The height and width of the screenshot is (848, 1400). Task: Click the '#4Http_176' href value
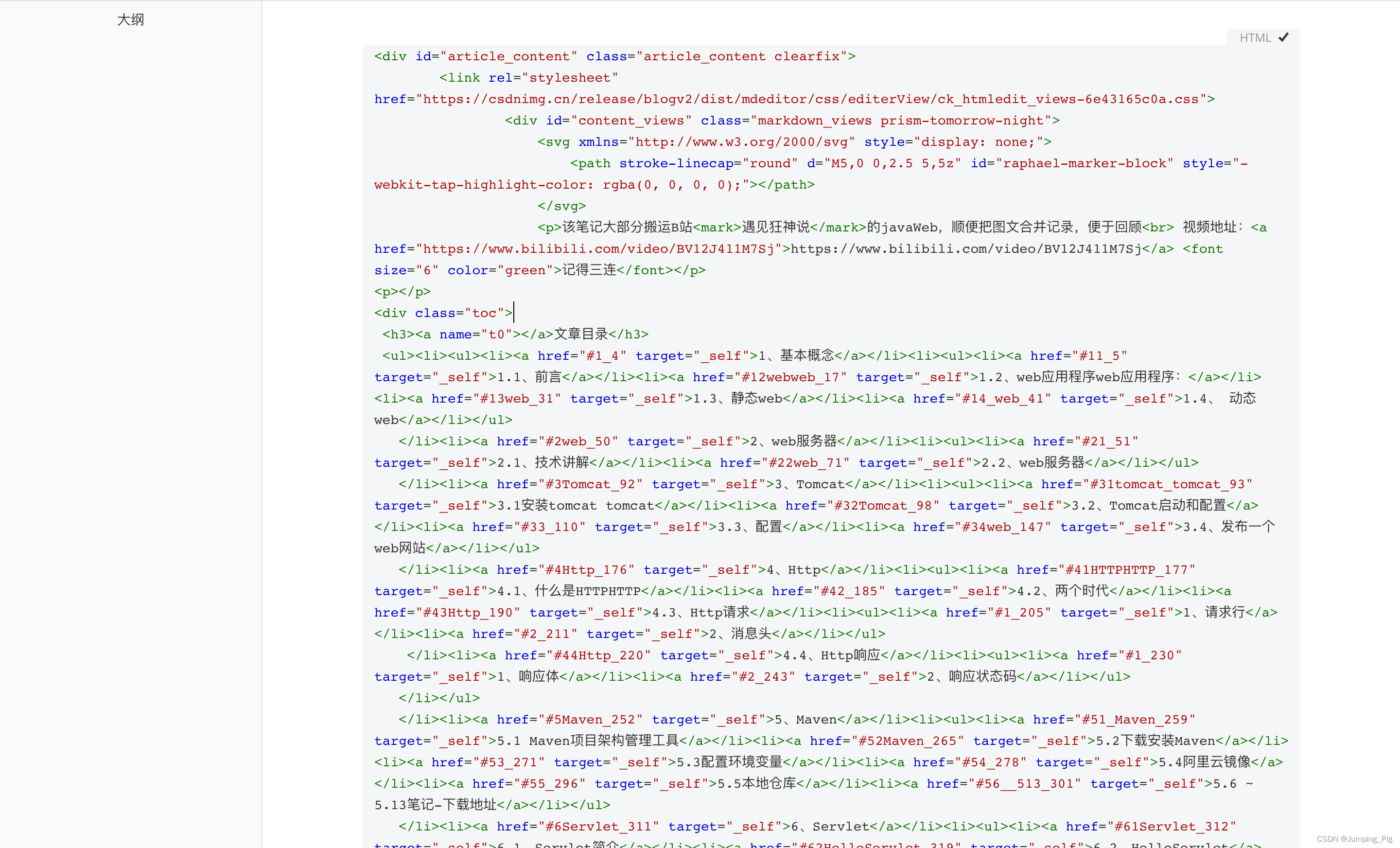(x=586, y=569)
